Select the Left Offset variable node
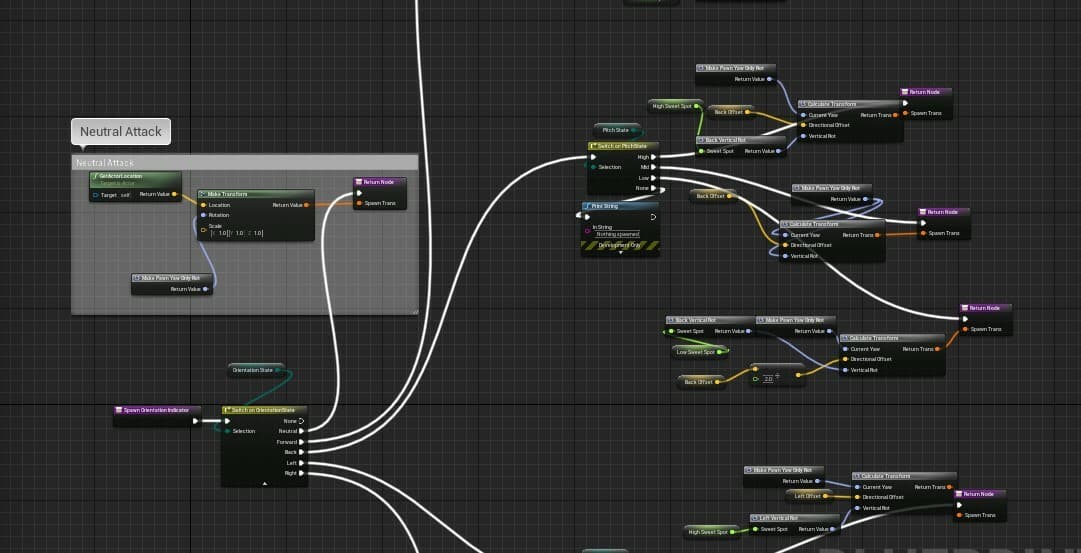1081x553 pixels. click(809, 496)
